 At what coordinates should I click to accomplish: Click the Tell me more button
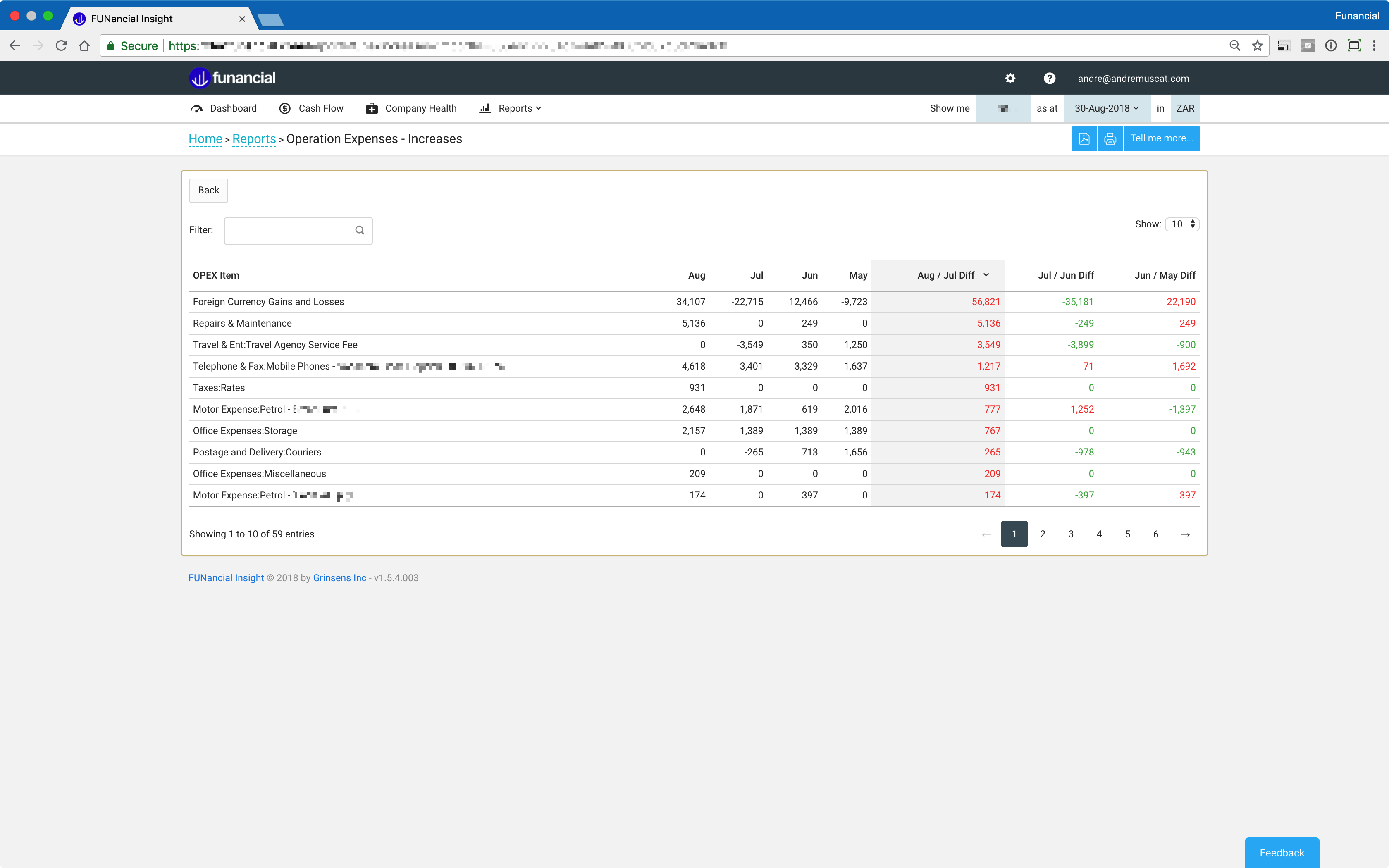pos(1161,139)
